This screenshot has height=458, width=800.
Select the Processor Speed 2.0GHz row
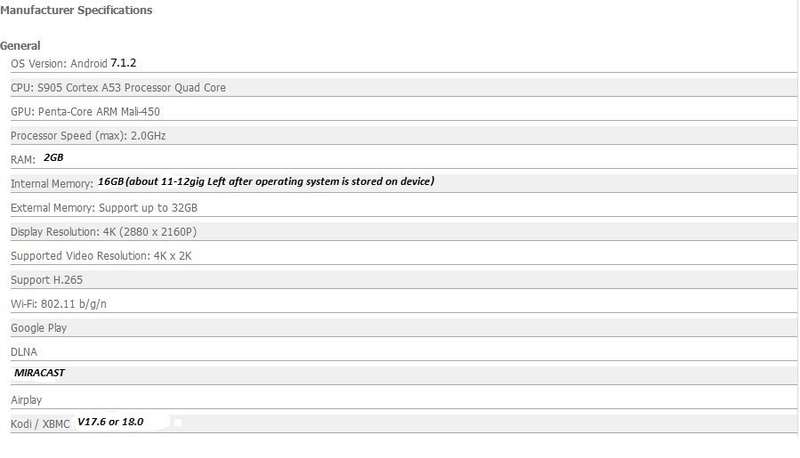pos(404,136)
